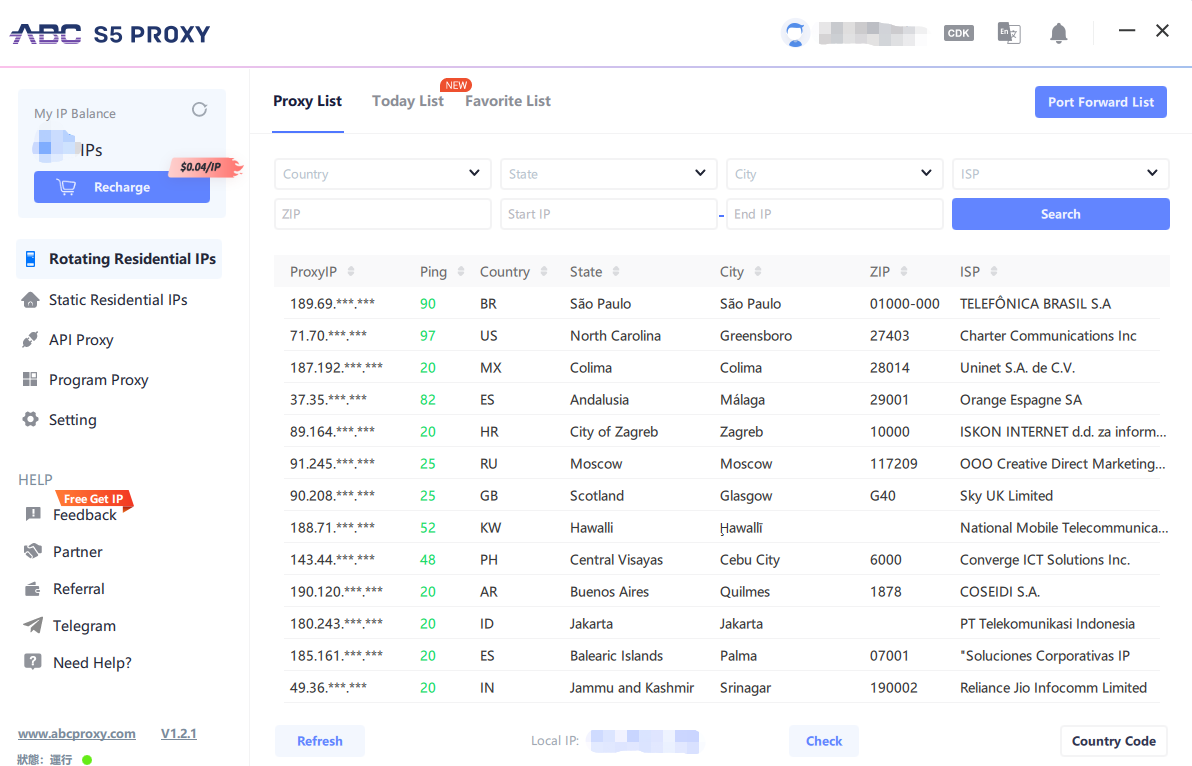
Task: Click the Search button
Action: coord(1060,214)
